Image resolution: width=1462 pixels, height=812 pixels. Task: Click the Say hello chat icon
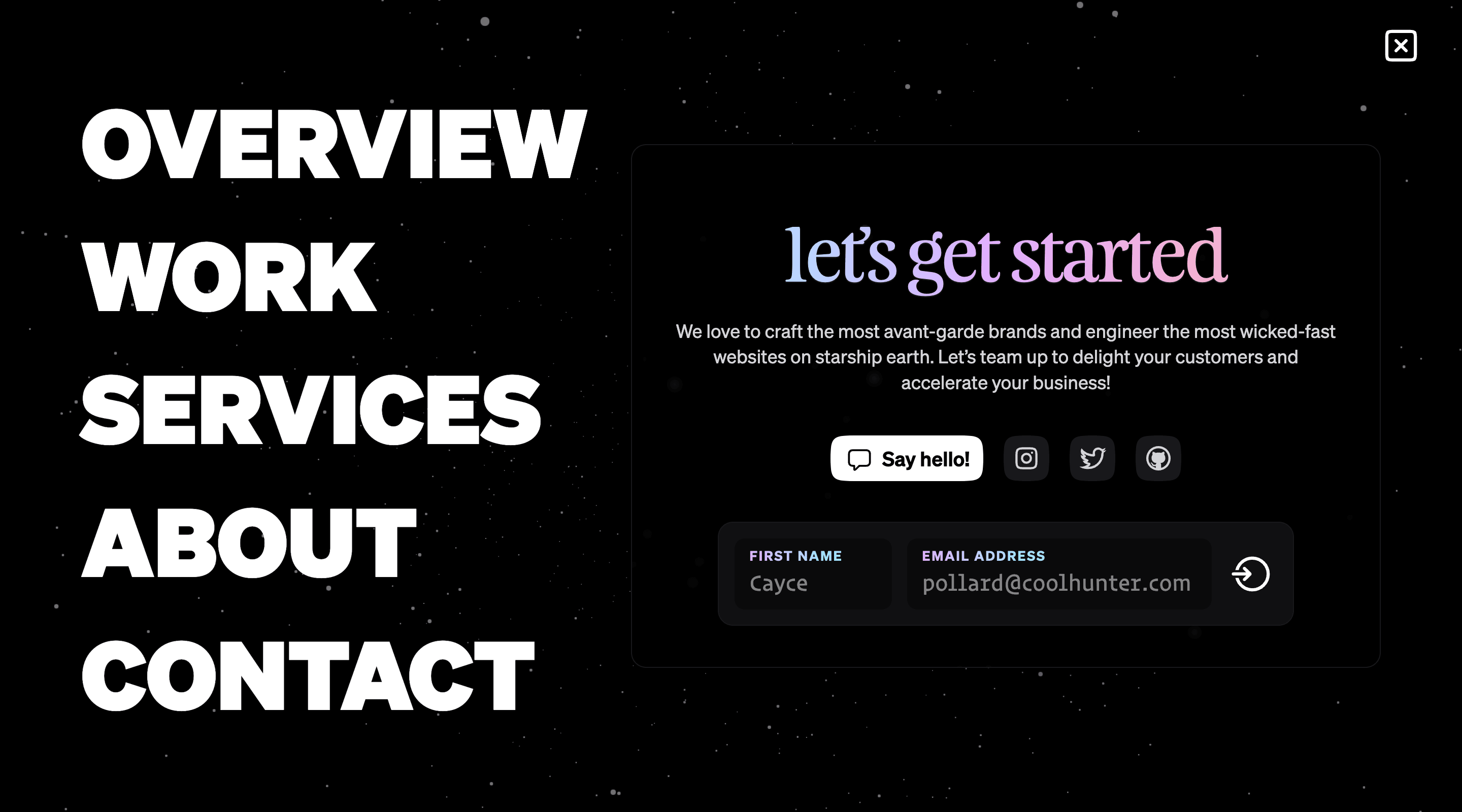pyautogui.click(x=858, y=458)
